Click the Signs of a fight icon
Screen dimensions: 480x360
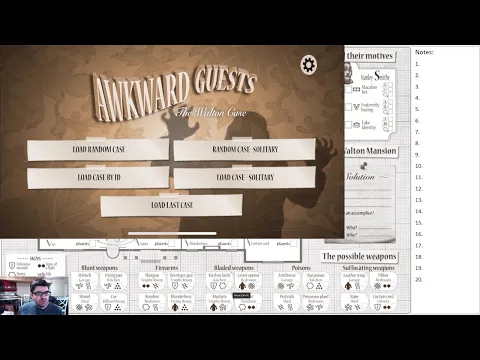(41, 266)
